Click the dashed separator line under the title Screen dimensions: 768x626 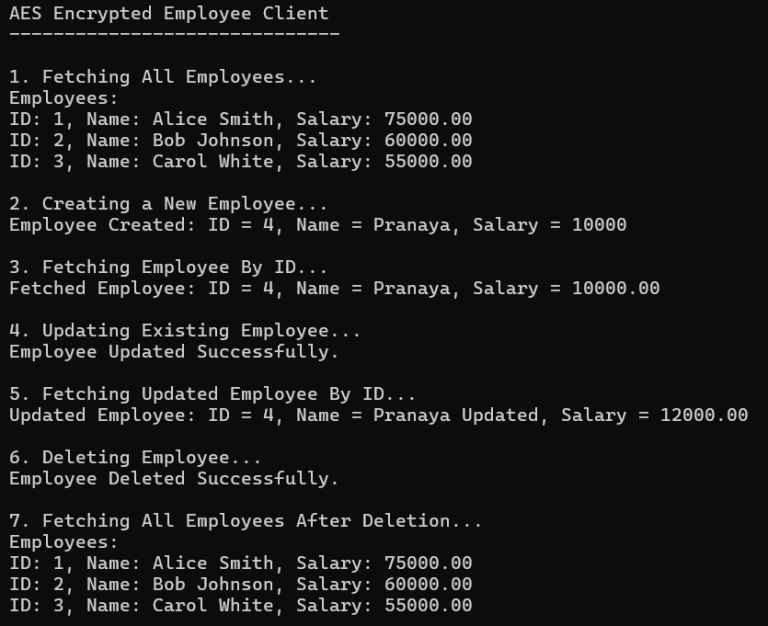point(174,34)
